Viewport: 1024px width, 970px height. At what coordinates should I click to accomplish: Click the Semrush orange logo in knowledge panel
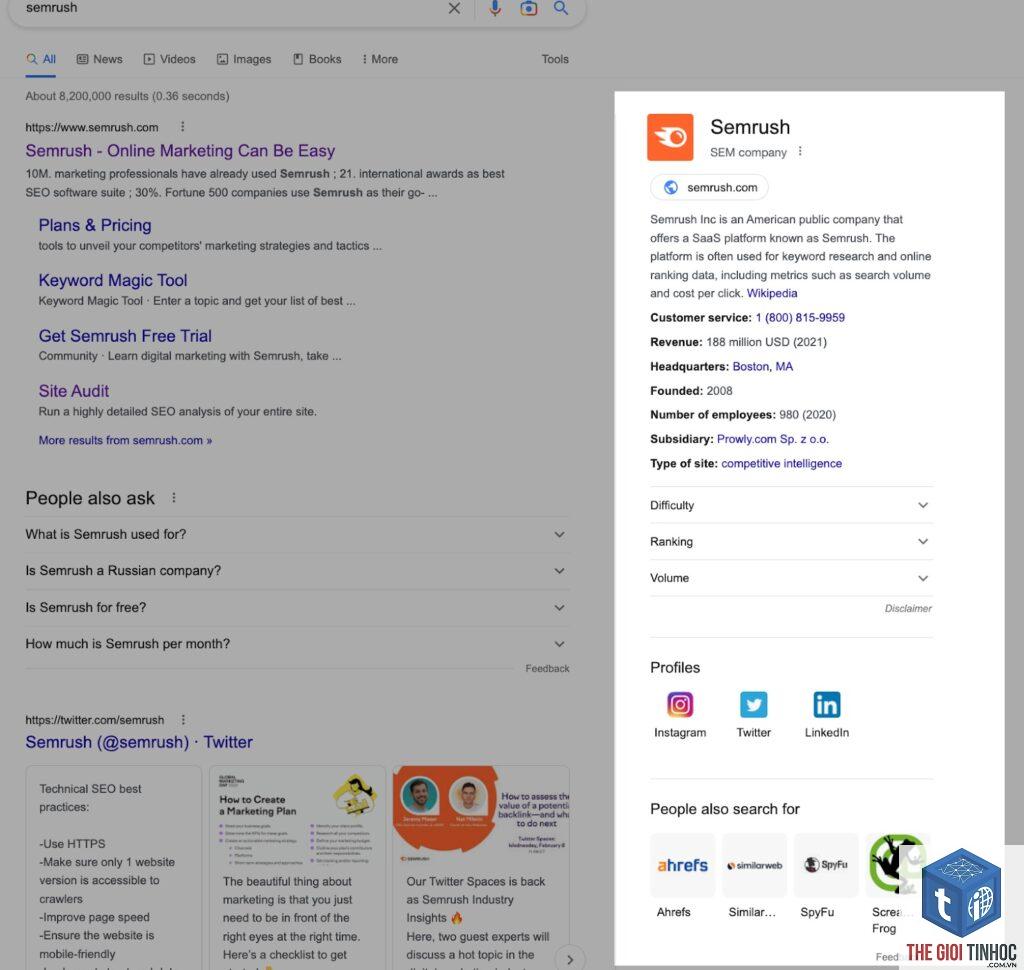click(670, 137)
